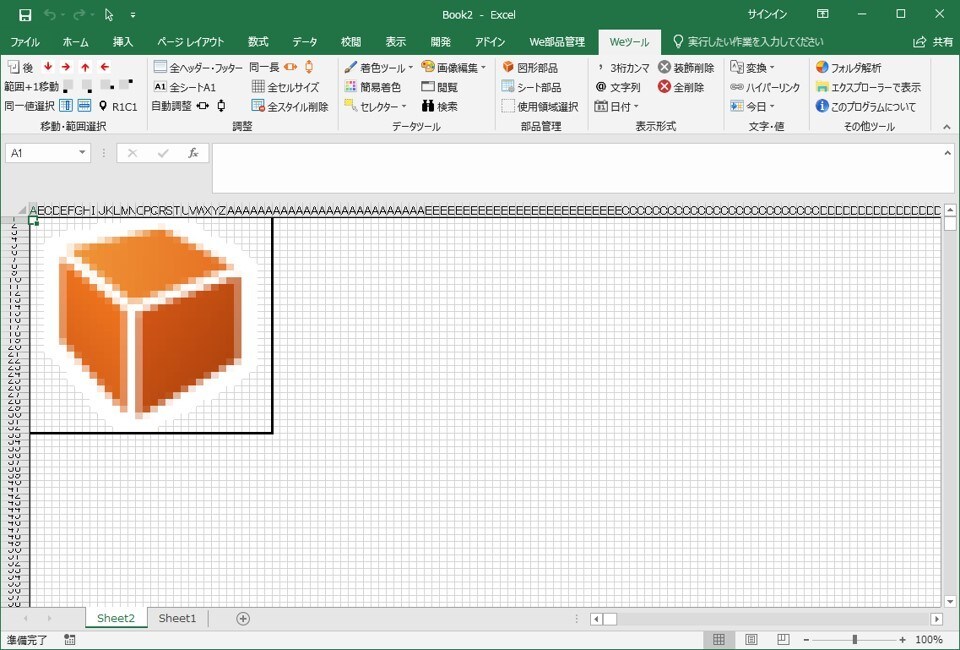Switch to the We部品管理 tab
This screenshot has width=960, height=650.
tap(557, 42)
